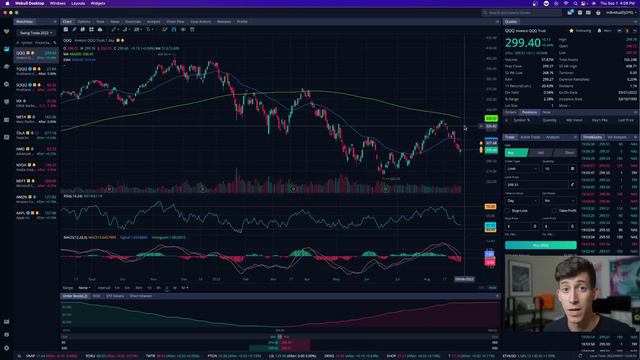Click the compare/notes icon in chart toolbar
Viewport: 640px width, 360px height.
pyautogui.click(x=82, y=29)
